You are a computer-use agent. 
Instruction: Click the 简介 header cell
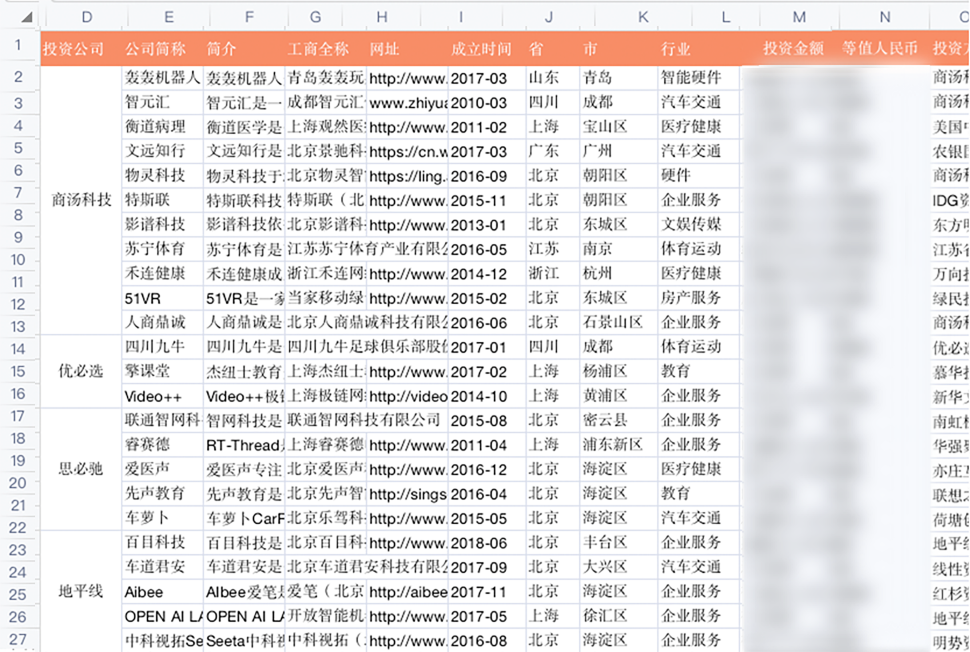(244, 48)
